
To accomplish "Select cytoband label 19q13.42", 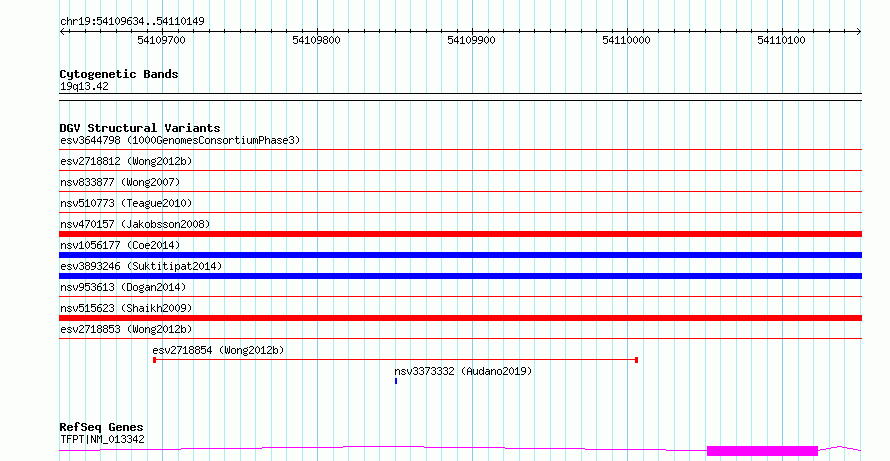I will pyautogui.click(x=84, y=86).
